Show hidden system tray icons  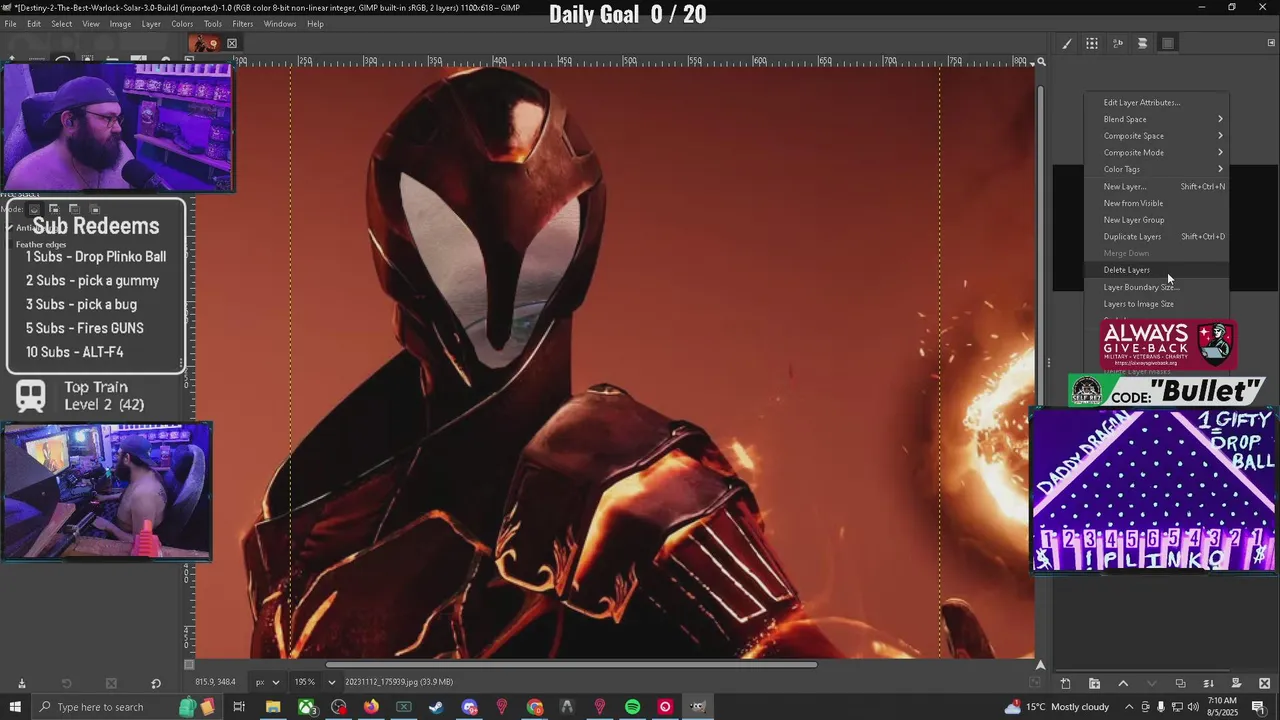(x=1129, y=707)
